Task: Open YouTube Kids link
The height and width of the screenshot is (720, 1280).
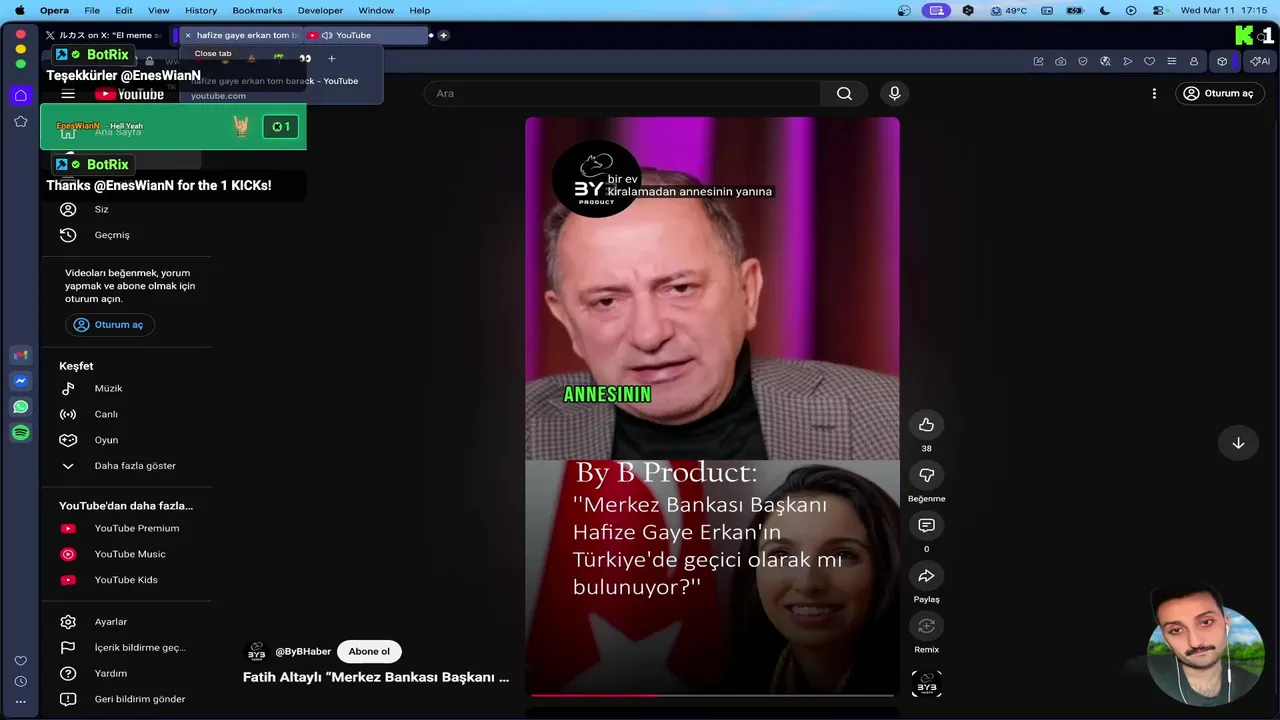Action: click(126, 580)
